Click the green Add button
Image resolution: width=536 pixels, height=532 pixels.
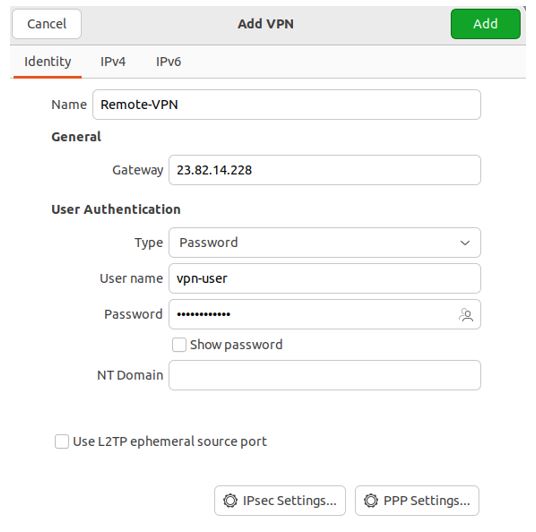pyautogui.click(x=486, y=24)
